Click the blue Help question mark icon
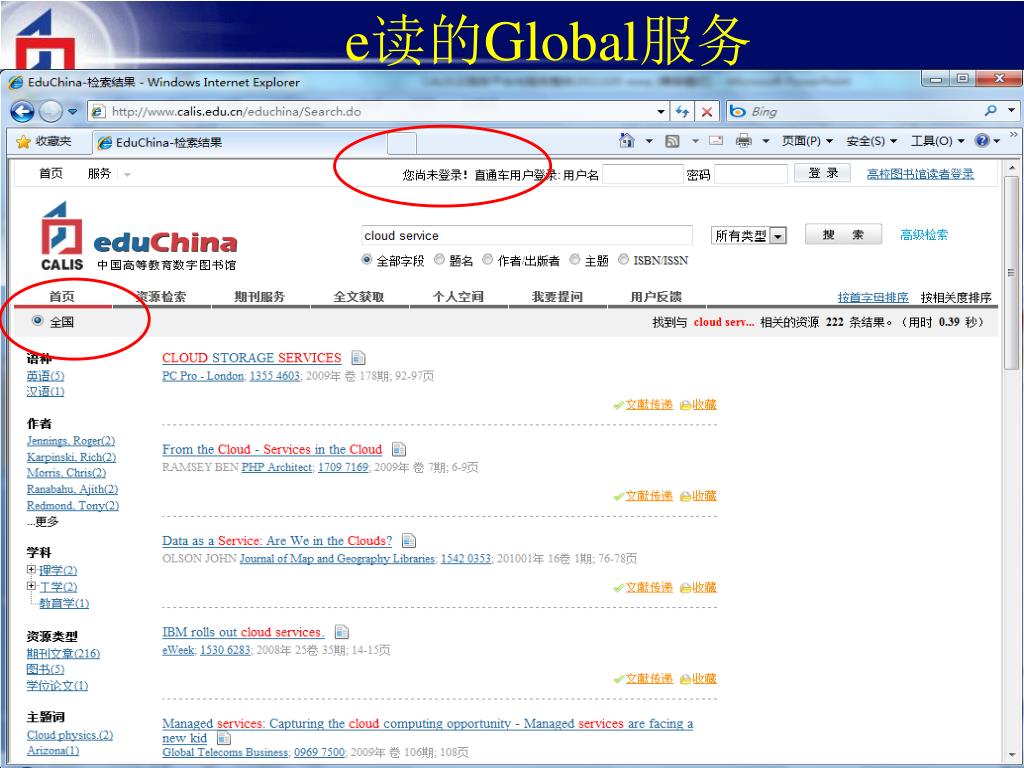1024x768 pixels. point(982,140)
